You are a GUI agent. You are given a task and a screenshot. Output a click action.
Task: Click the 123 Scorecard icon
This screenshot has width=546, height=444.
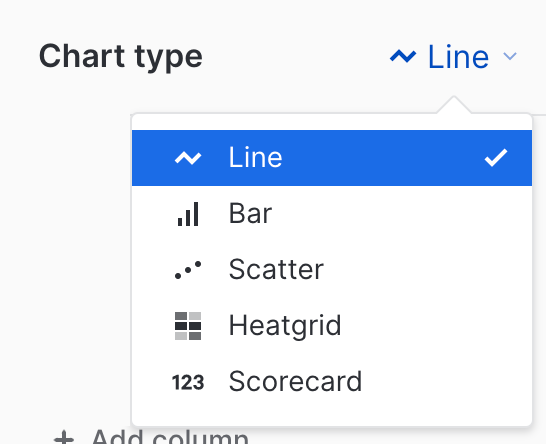tap(188, 382)
